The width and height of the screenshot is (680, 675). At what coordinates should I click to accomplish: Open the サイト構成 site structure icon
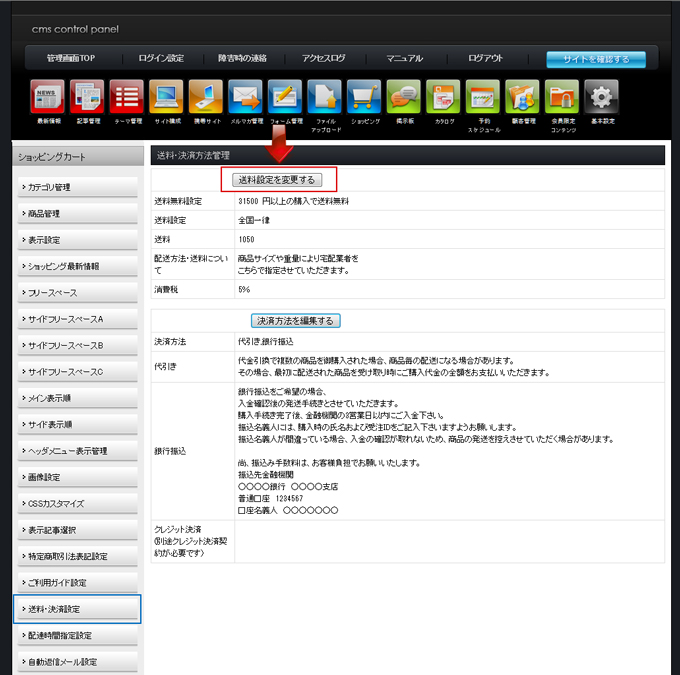[167, 98]
